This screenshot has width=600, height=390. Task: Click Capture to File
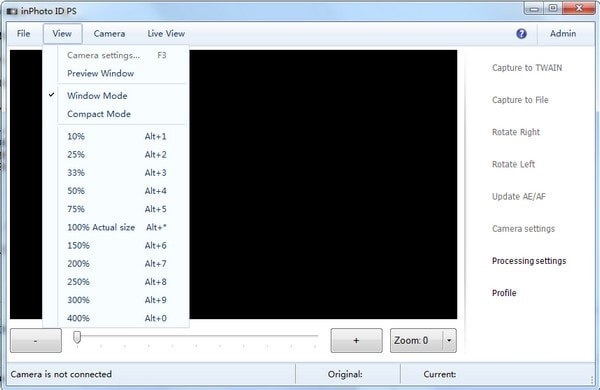[x=520, y=100]
